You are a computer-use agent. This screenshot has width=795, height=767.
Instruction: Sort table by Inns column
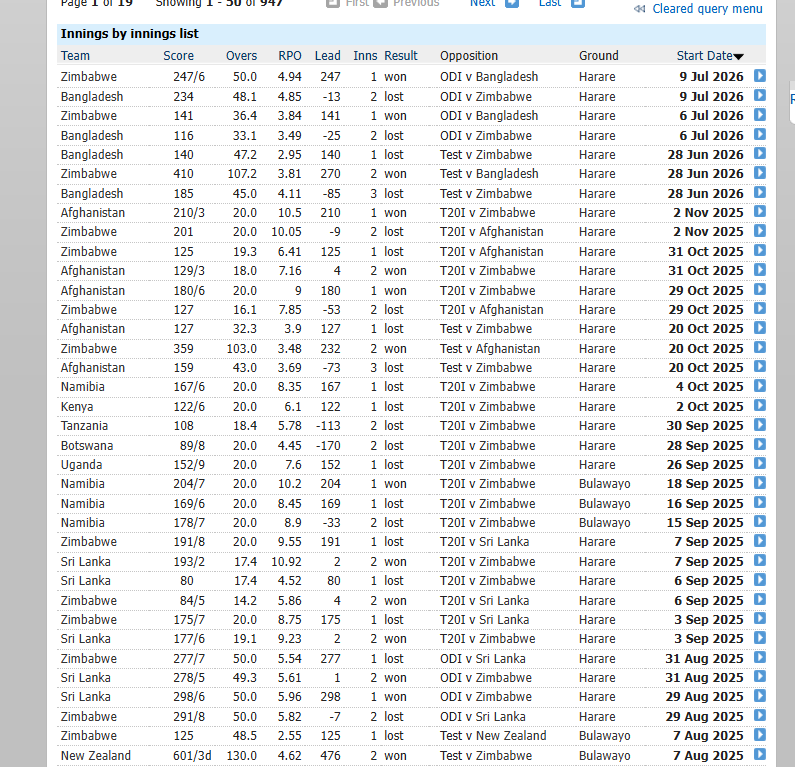365,56
